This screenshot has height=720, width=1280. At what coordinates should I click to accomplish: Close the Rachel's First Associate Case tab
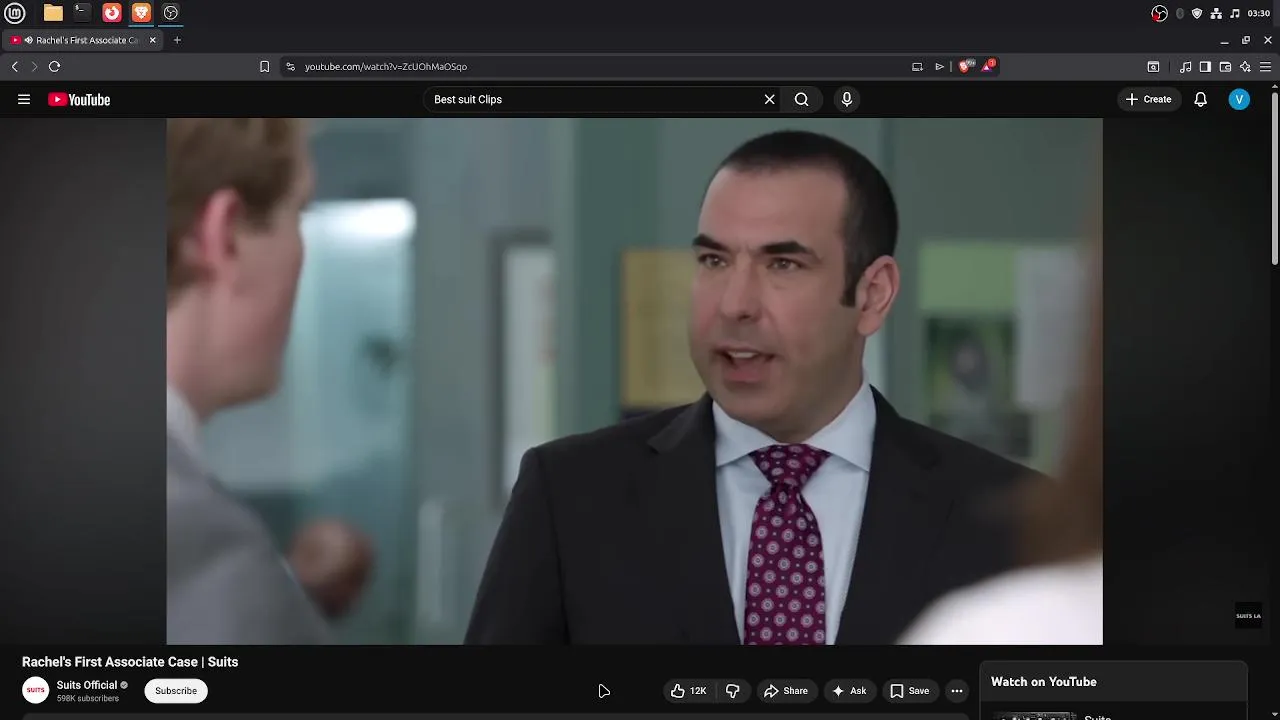pos(153,40)
